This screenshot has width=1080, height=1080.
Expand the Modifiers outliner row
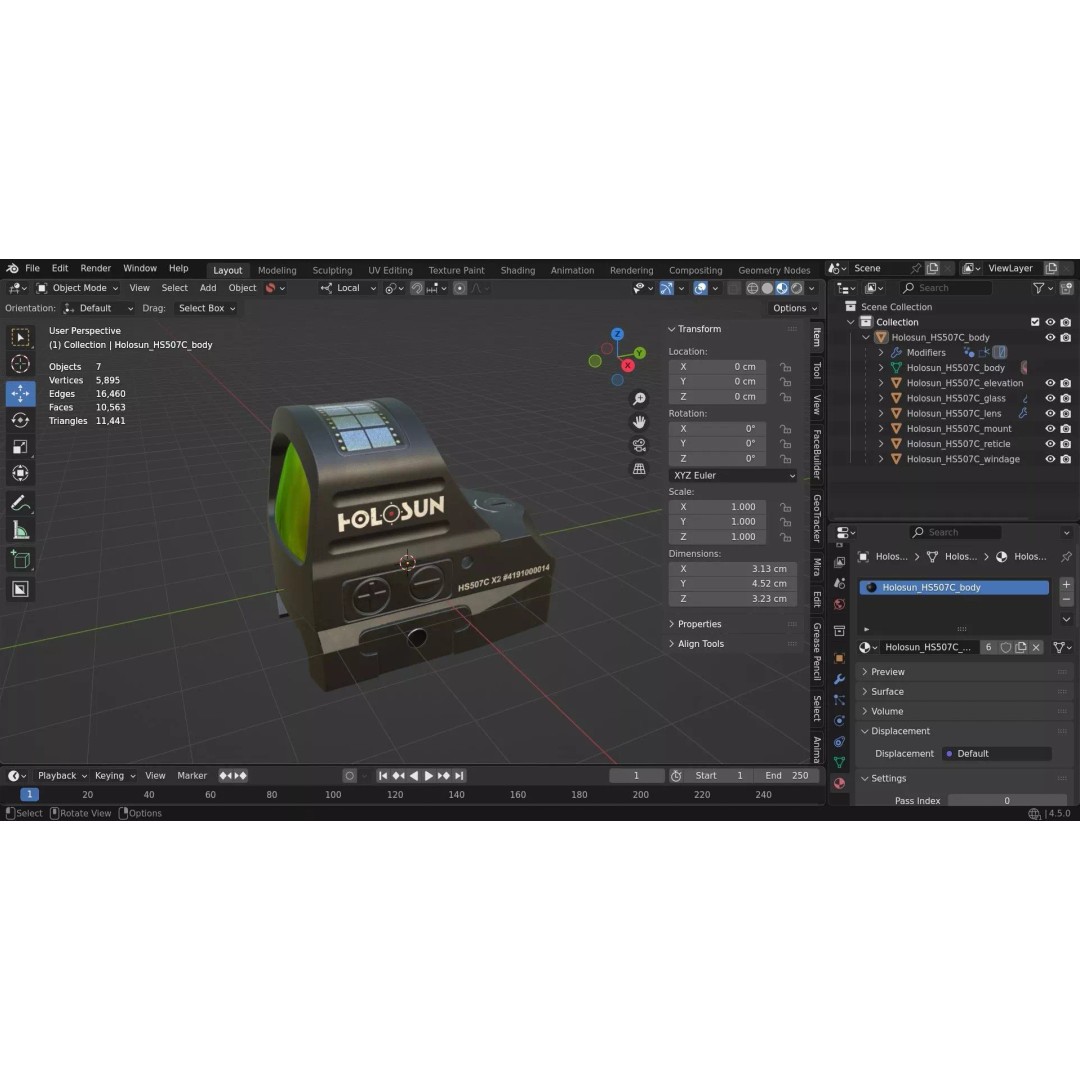pos(881,353)
